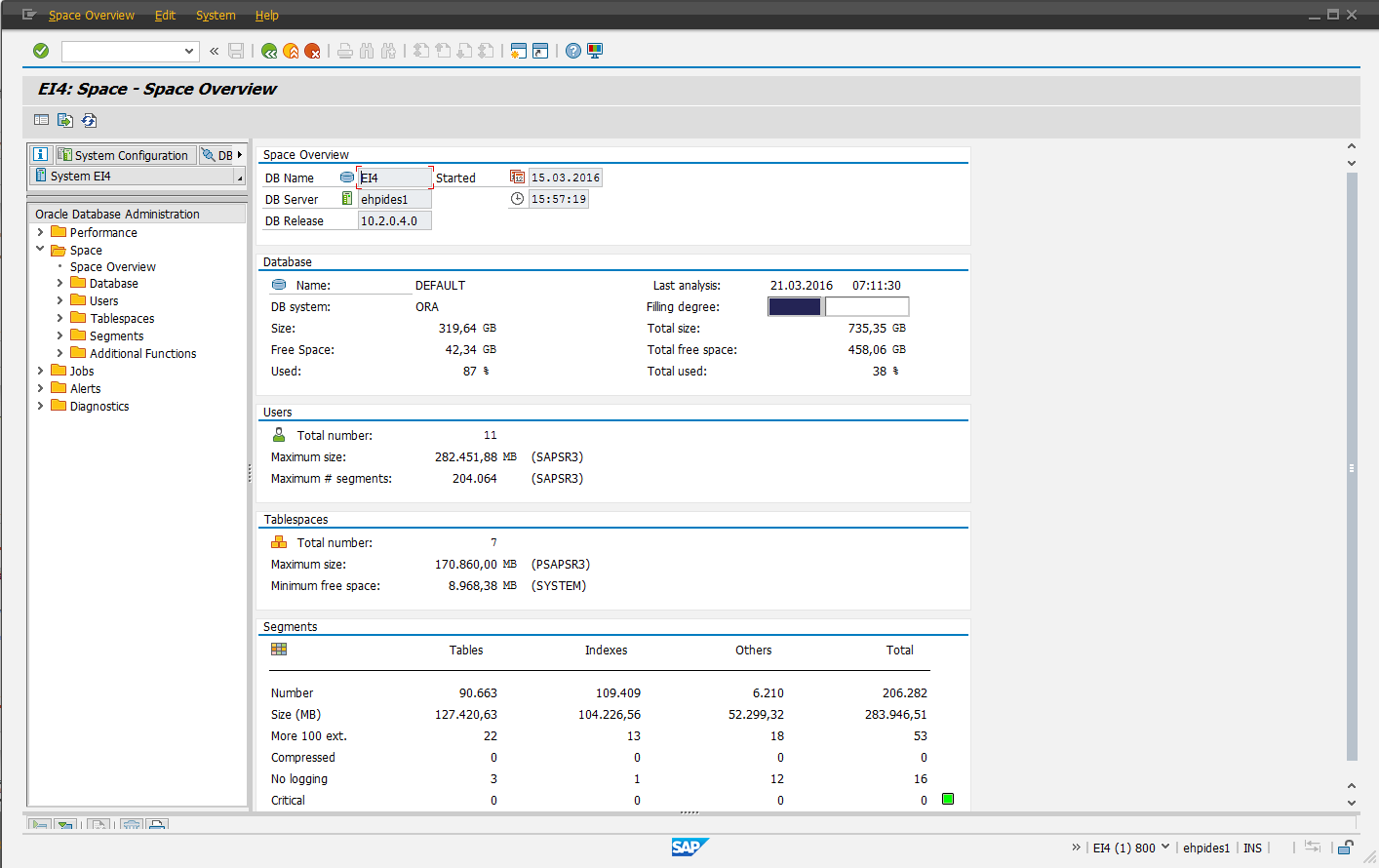Screen dimensions: 1379x868
Task: Expand the Additional Functions folder
Action: [x=59, y=353]
